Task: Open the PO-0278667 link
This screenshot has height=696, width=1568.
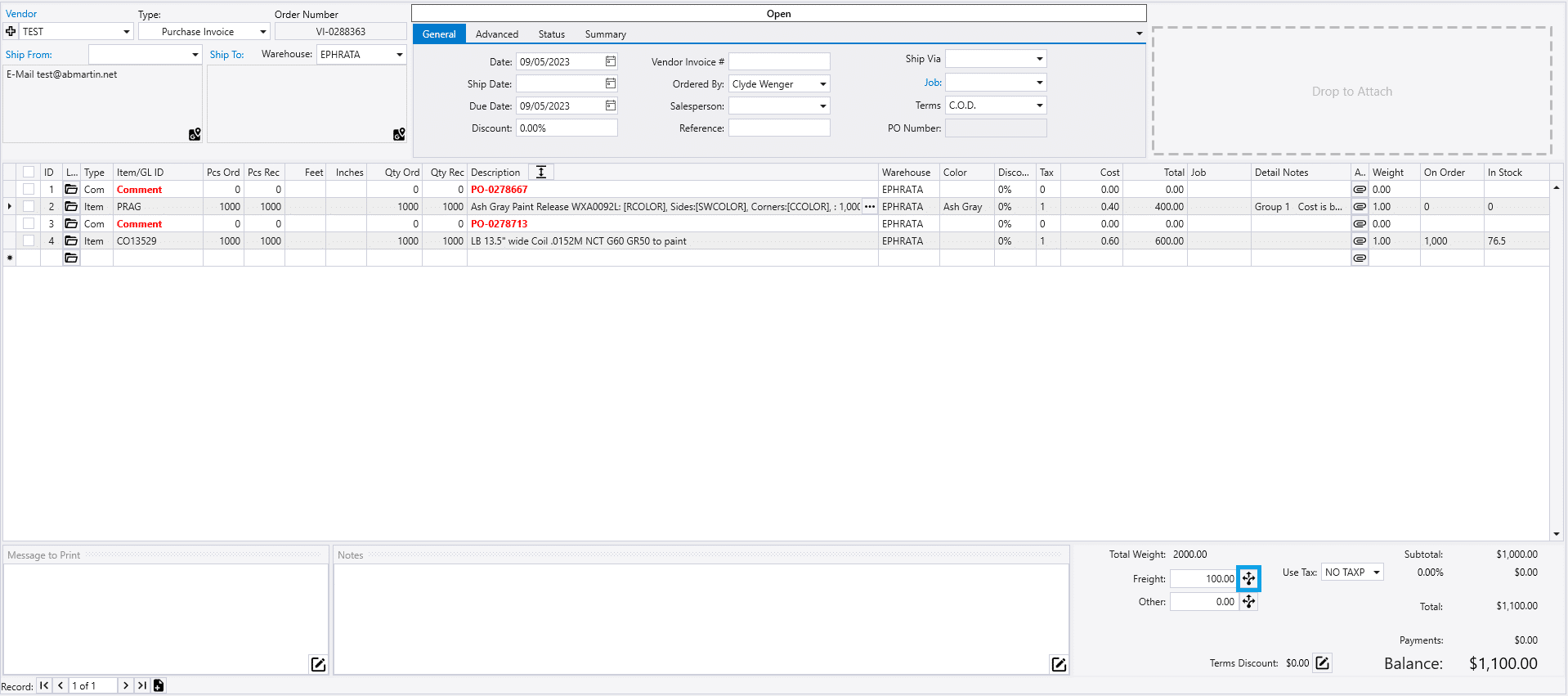Action: pos(499,190)
